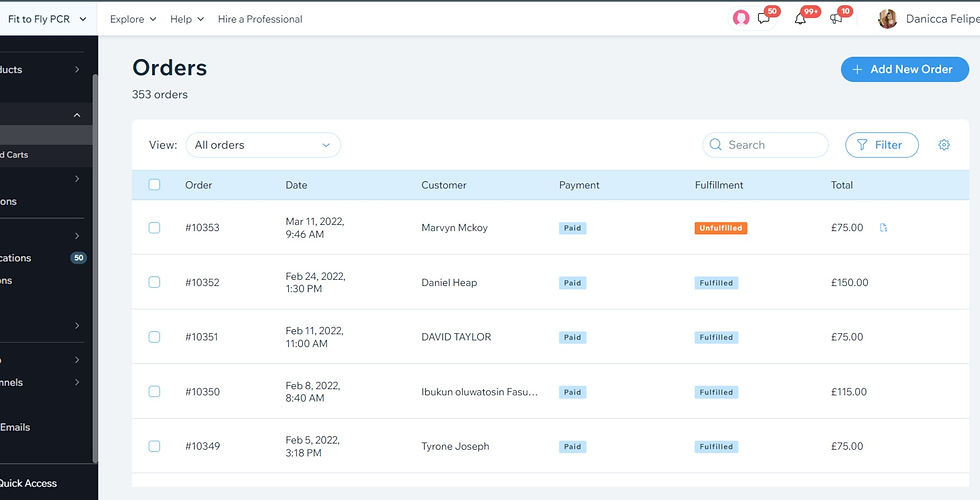Open the Fit to Fly PCR site dropdown
The height and width of the screenshot is (500, 980).
tap(47, 19)
